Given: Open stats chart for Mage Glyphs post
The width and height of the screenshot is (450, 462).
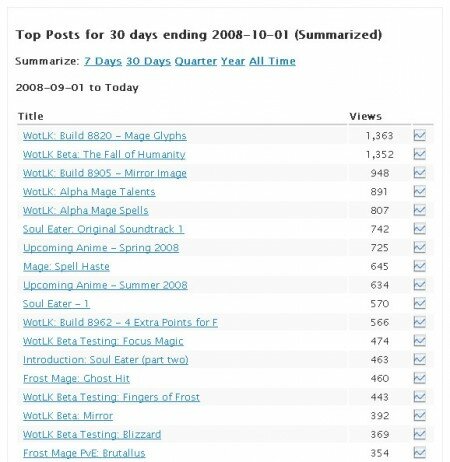Looking at the screenshot, I should [x=420, y=135].
